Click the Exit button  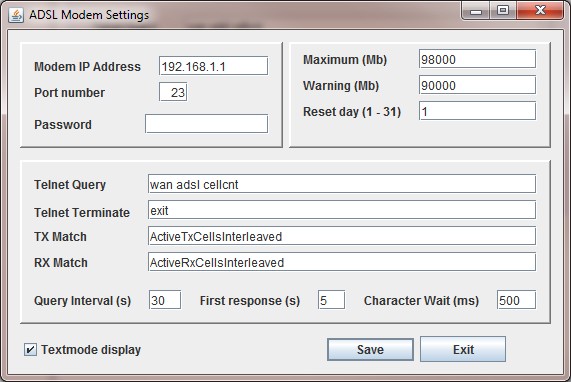coord(463,349)
